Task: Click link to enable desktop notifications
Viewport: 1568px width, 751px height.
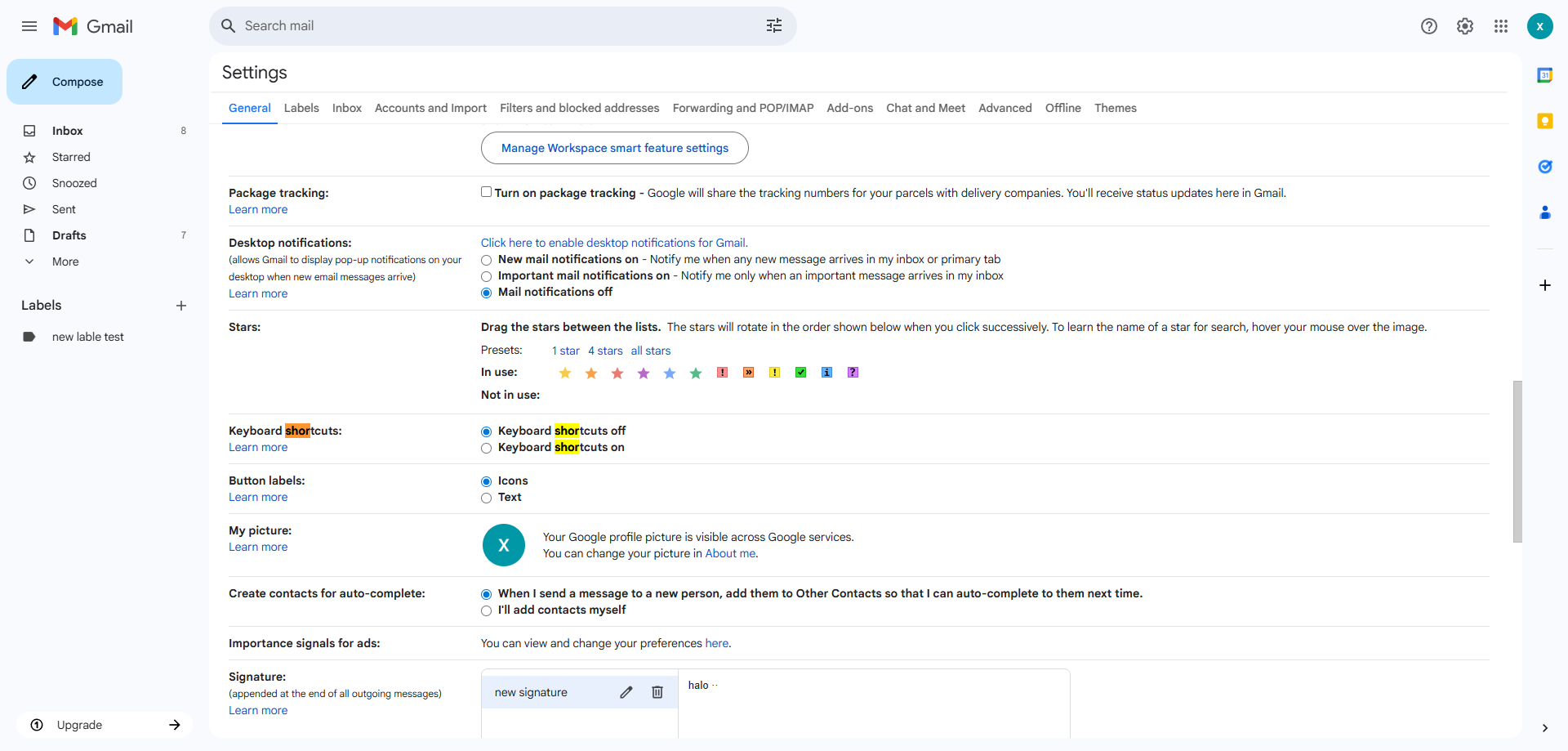Action: click(614, 243)
